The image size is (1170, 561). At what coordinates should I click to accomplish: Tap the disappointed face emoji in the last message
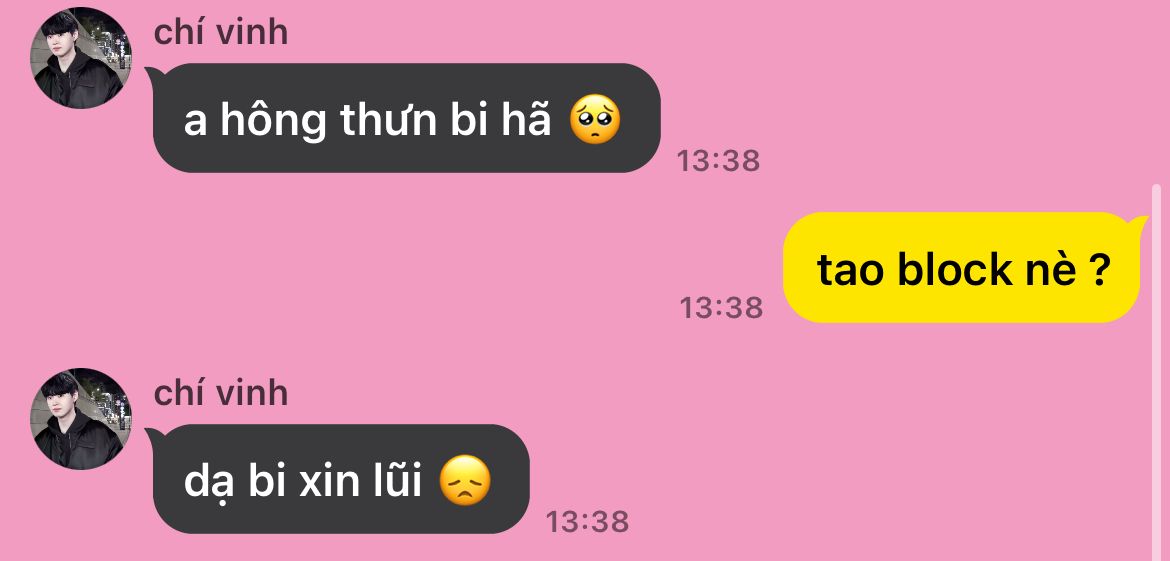click(465, 482)
